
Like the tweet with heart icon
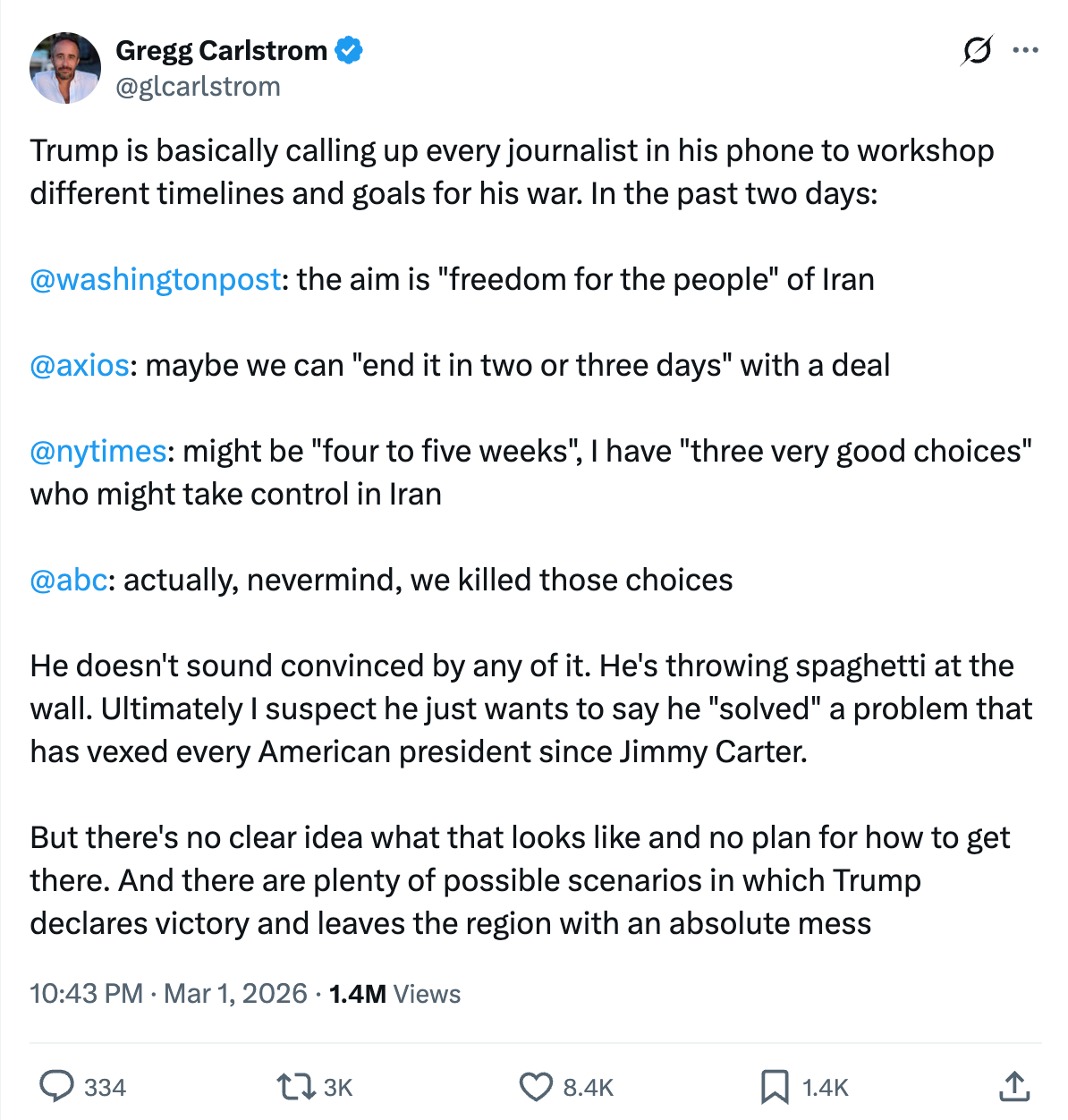(536, 1087)
